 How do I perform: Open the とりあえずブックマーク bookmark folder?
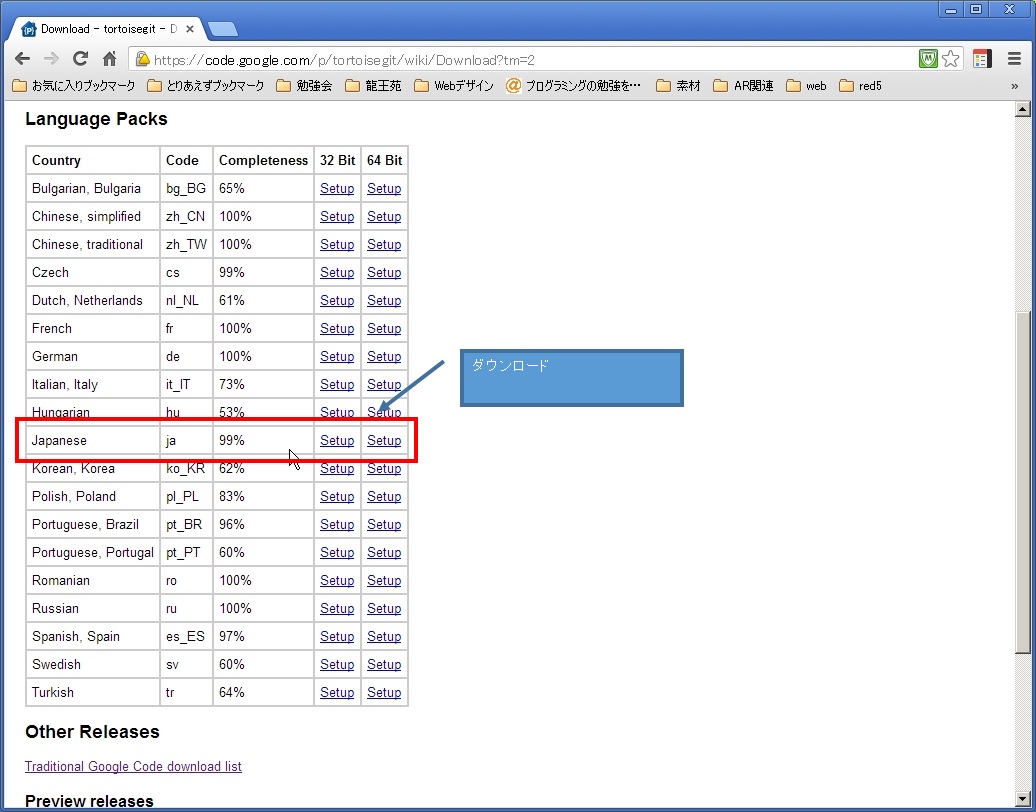[x=205, y=86]
